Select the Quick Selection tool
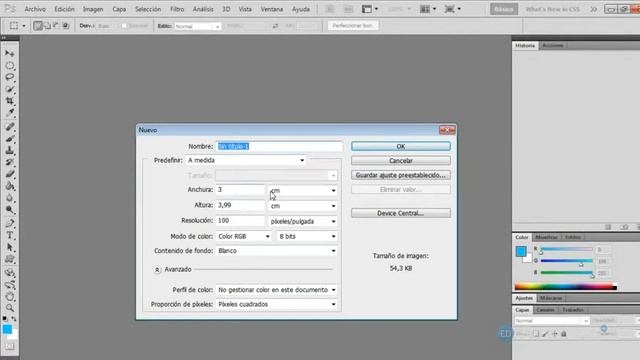 pos(10,89)
